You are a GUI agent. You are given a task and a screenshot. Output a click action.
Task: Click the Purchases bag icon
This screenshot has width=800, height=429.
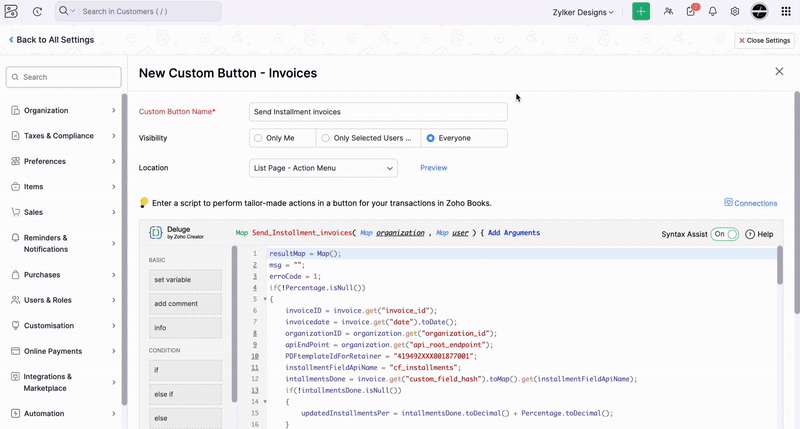(x=15, y=274)
